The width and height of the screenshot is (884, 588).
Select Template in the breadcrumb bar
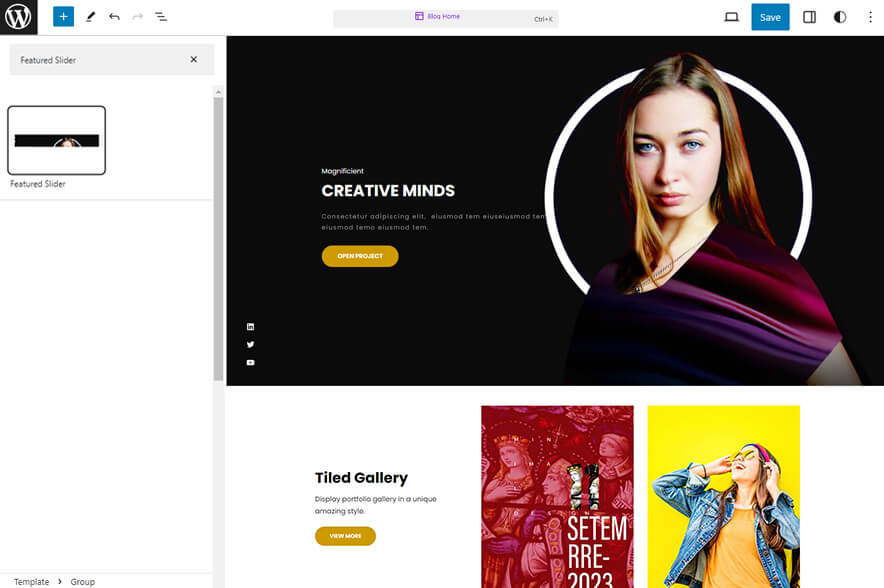(30, 581)
